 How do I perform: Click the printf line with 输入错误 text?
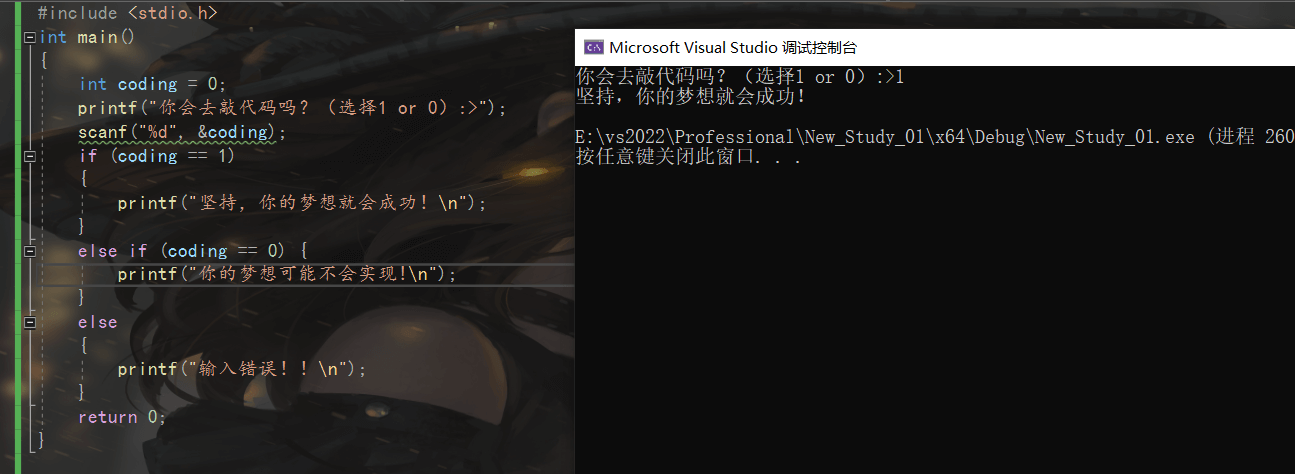(242, 369)
